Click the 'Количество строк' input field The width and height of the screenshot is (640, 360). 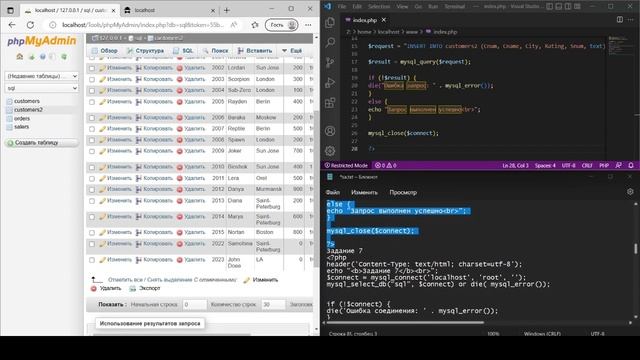[273, 304]
